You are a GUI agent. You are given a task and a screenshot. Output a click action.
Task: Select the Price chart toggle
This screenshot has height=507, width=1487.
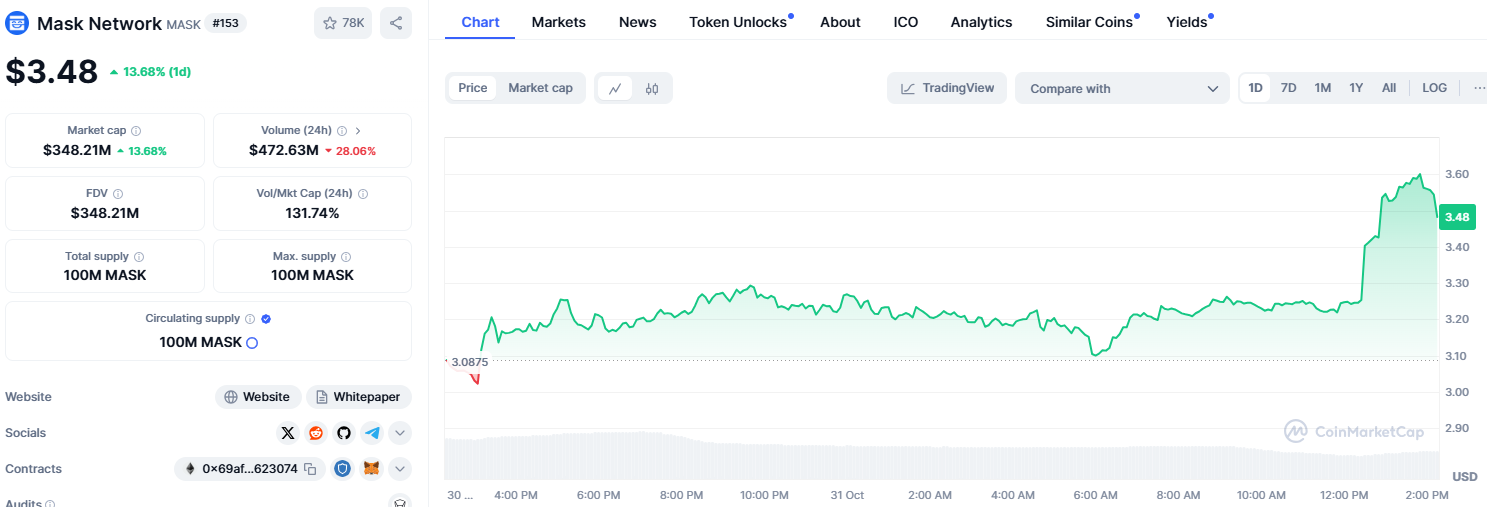[473, 88]
